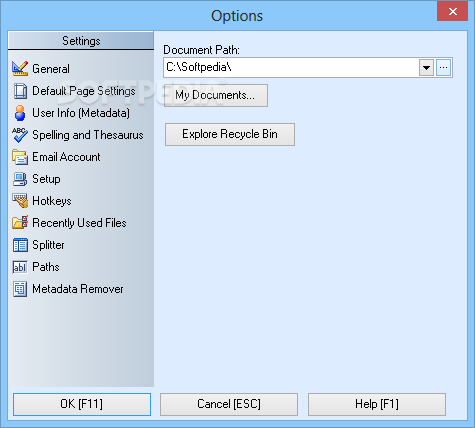
Task: Click the General settings pencil-and-ruler icon
Action: [x=20, y=68]
